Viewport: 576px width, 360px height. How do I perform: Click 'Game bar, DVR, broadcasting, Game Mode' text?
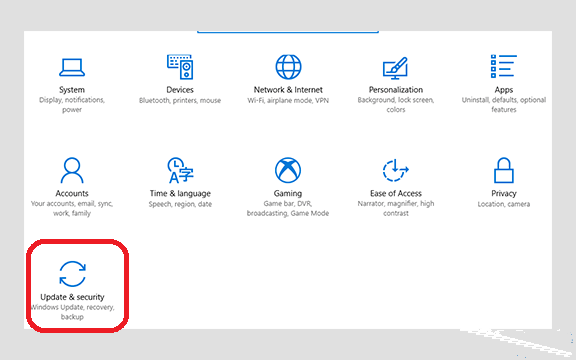coord(288,208)
